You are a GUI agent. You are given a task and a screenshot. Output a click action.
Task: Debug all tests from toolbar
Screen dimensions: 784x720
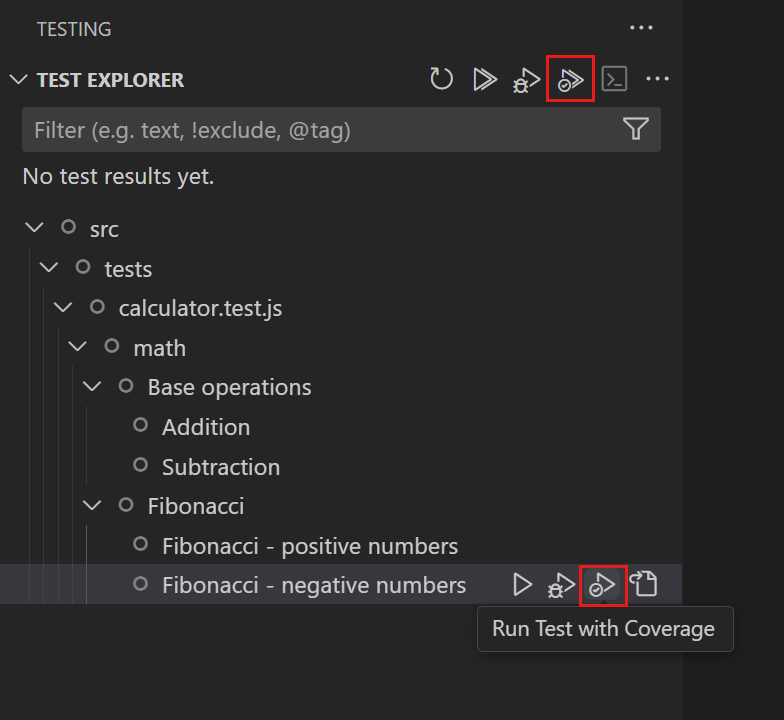[527, 80]
